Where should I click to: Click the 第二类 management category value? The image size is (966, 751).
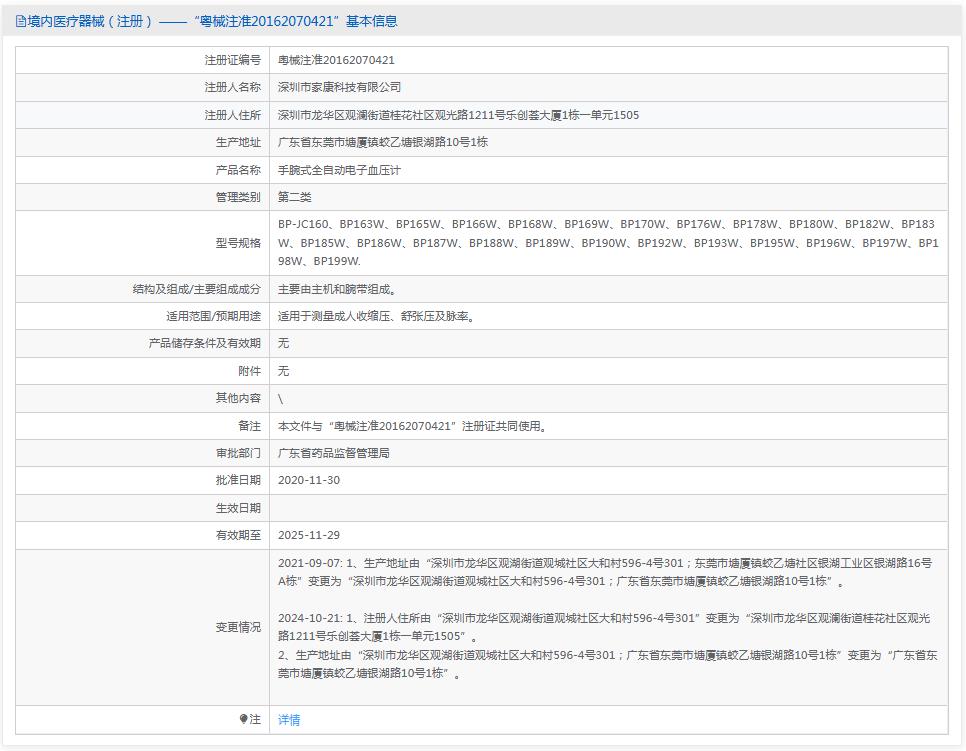click(x=294, y=197)
